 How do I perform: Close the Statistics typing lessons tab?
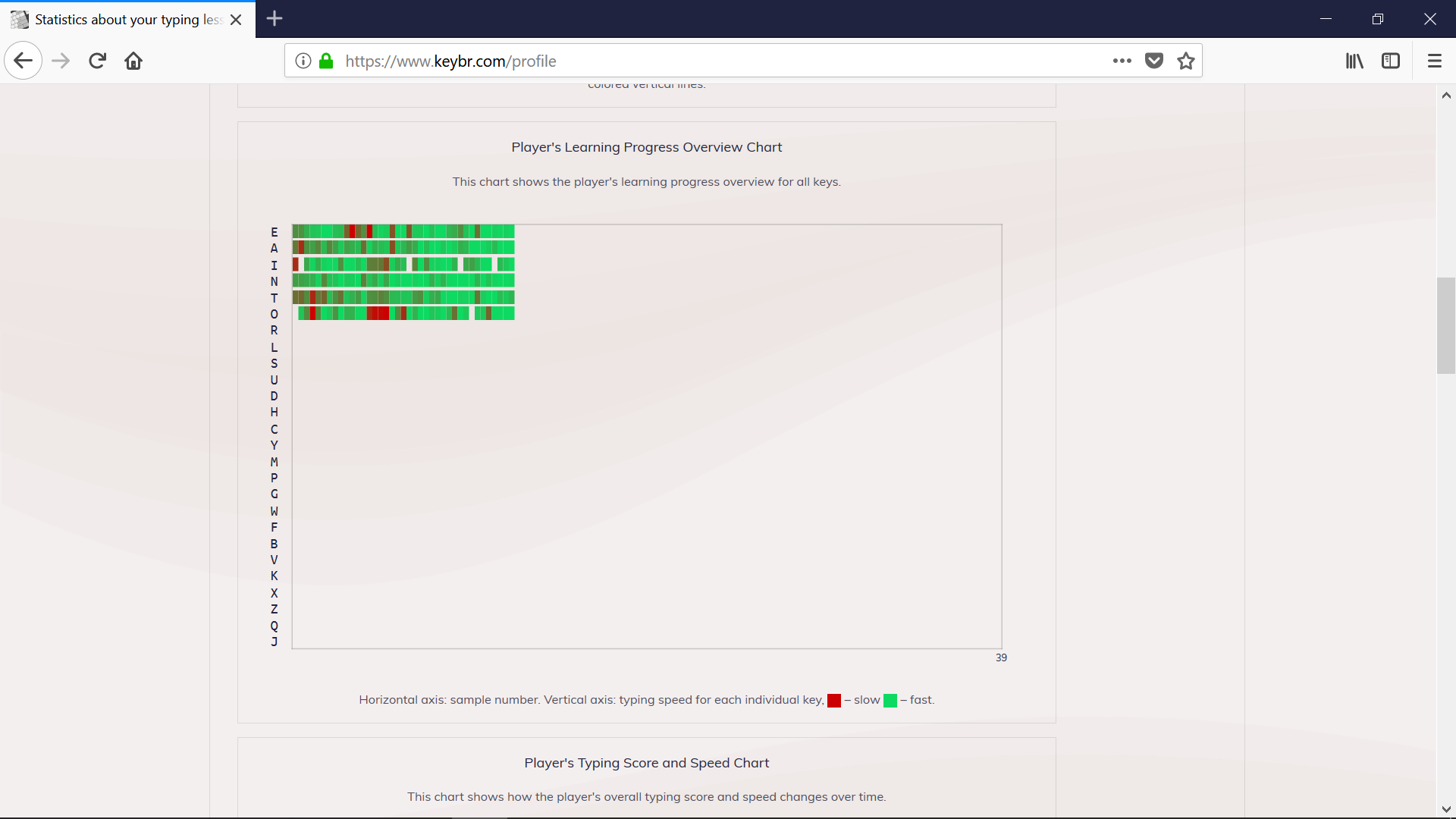(x=236, y=19)
